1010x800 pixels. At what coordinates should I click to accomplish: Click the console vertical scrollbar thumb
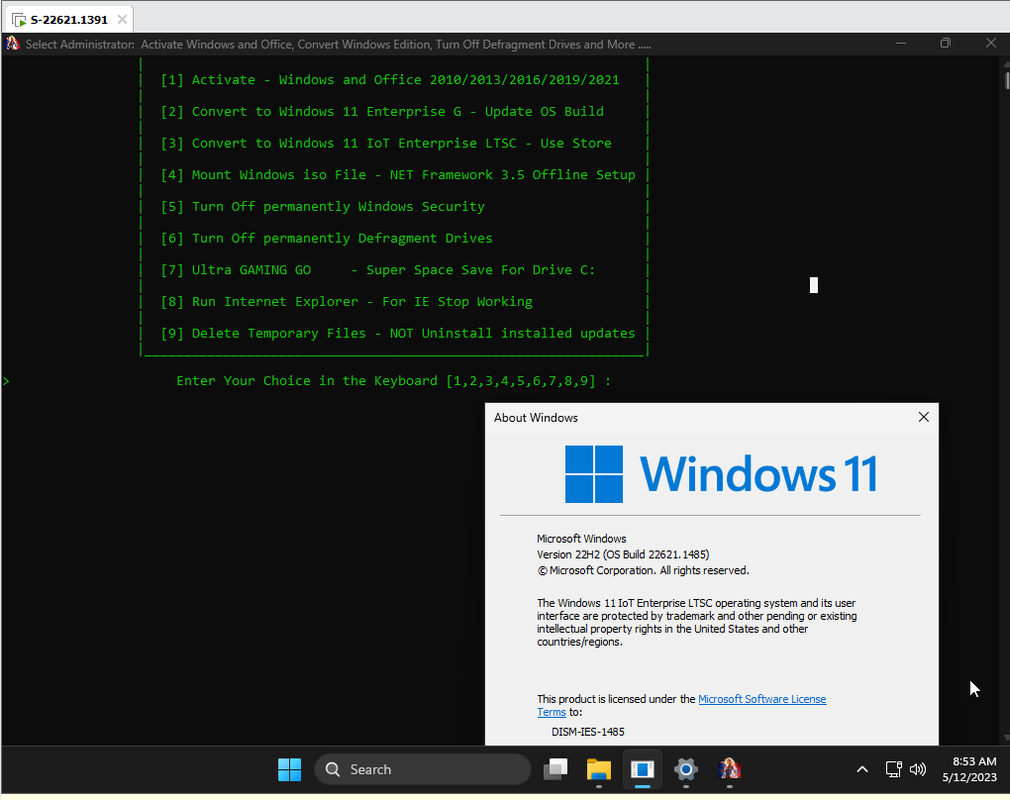coord(1007,80)
